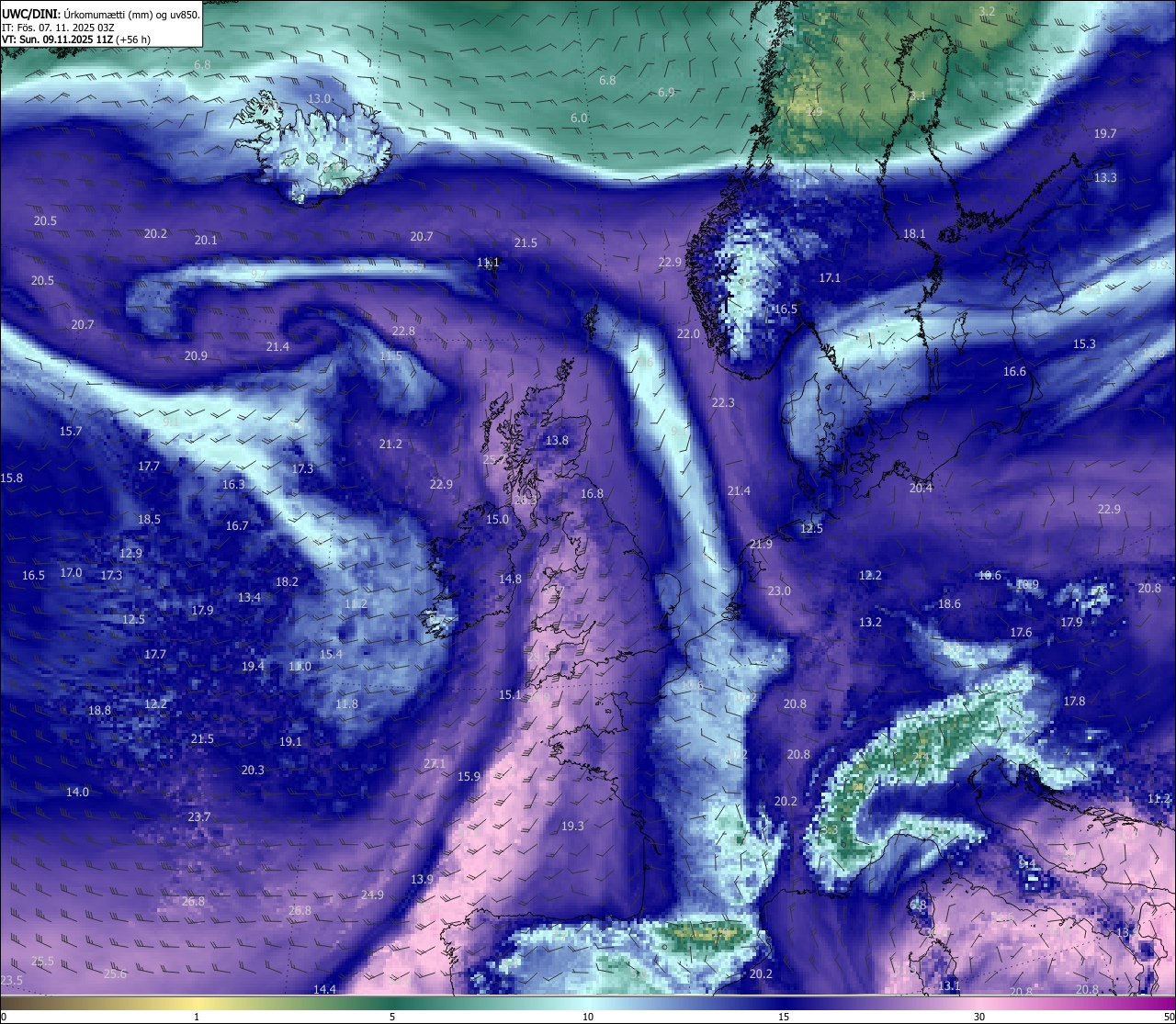
Task: Click the value 15.8 at the left edge
Action: (x=12, y=478)
